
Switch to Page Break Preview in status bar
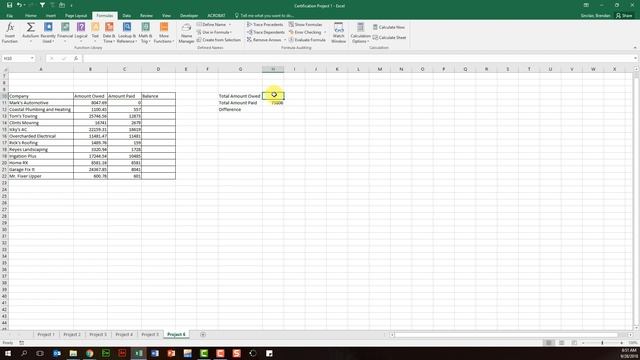(x=574, y=343)
